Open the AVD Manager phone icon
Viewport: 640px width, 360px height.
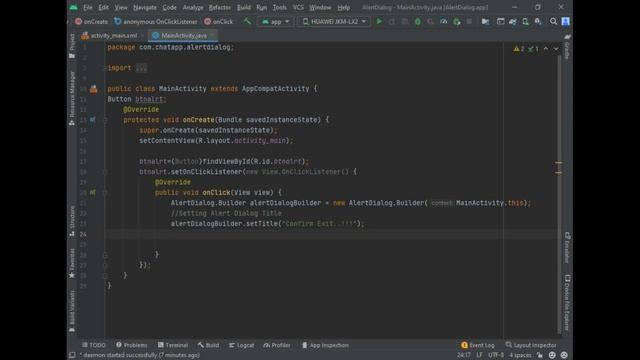[525, 21]
